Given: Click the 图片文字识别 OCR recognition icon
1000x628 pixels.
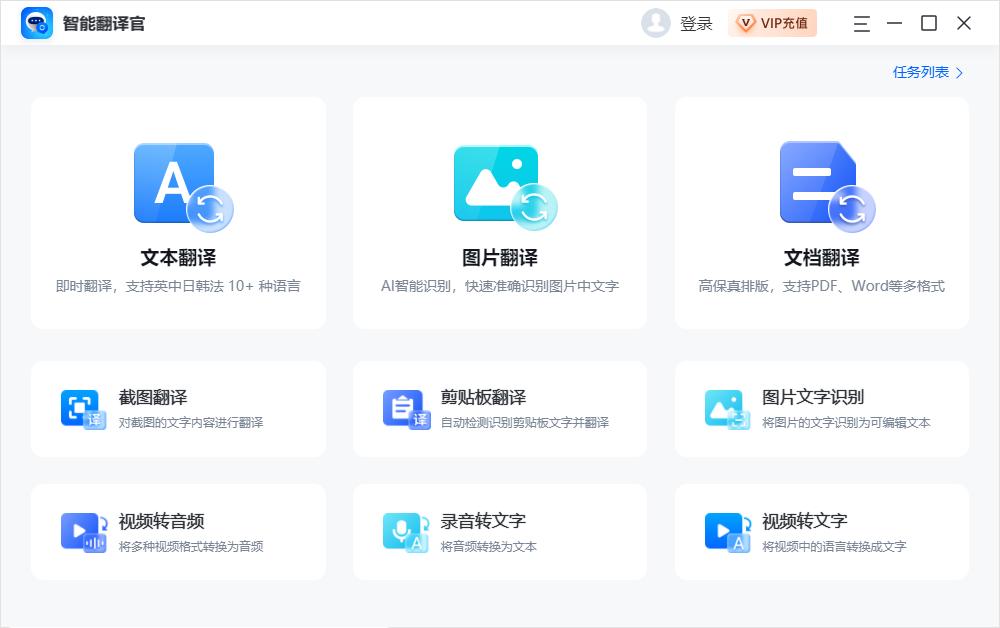Looking at the screenshot, I should [726, 408].
